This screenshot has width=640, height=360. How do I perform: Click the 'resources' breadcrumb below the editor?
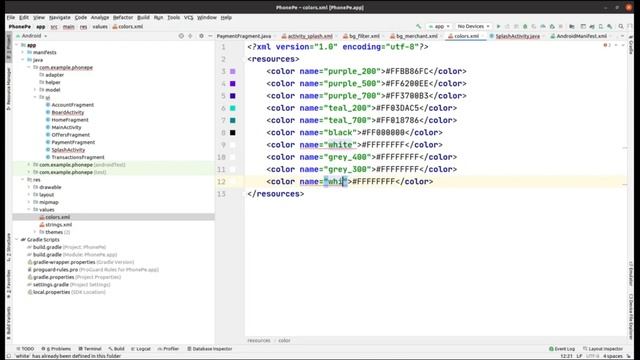tap(259, 340)
